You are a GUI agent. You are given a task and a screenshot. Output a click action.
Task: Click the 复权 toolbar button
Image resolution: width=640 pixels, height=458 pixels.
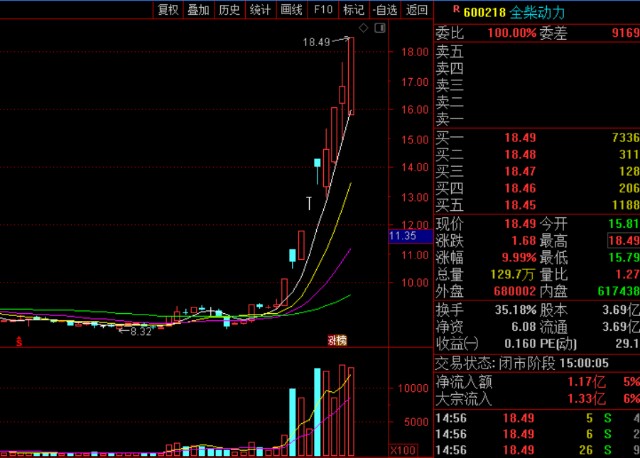pos(168,10)
